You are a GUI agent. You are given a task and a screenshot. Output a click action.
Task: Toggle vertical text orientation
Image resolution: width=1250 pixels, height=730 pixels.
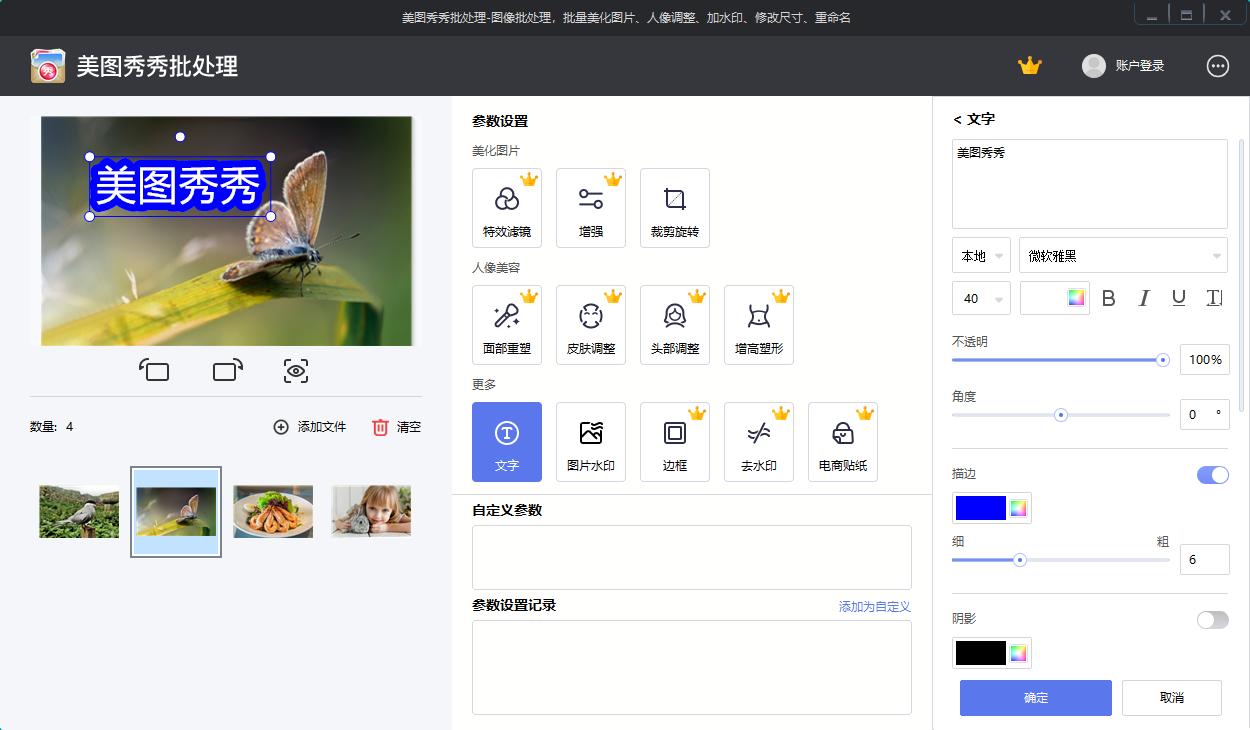click(1214, 298)
